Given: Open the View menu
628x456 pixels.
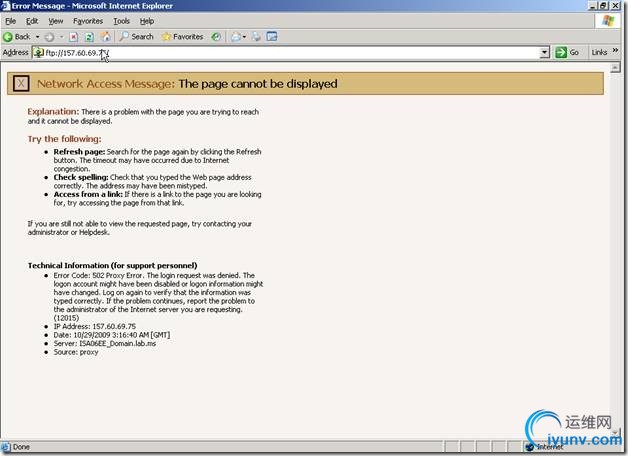Looking at the screenshot, I should click(56, 21).
